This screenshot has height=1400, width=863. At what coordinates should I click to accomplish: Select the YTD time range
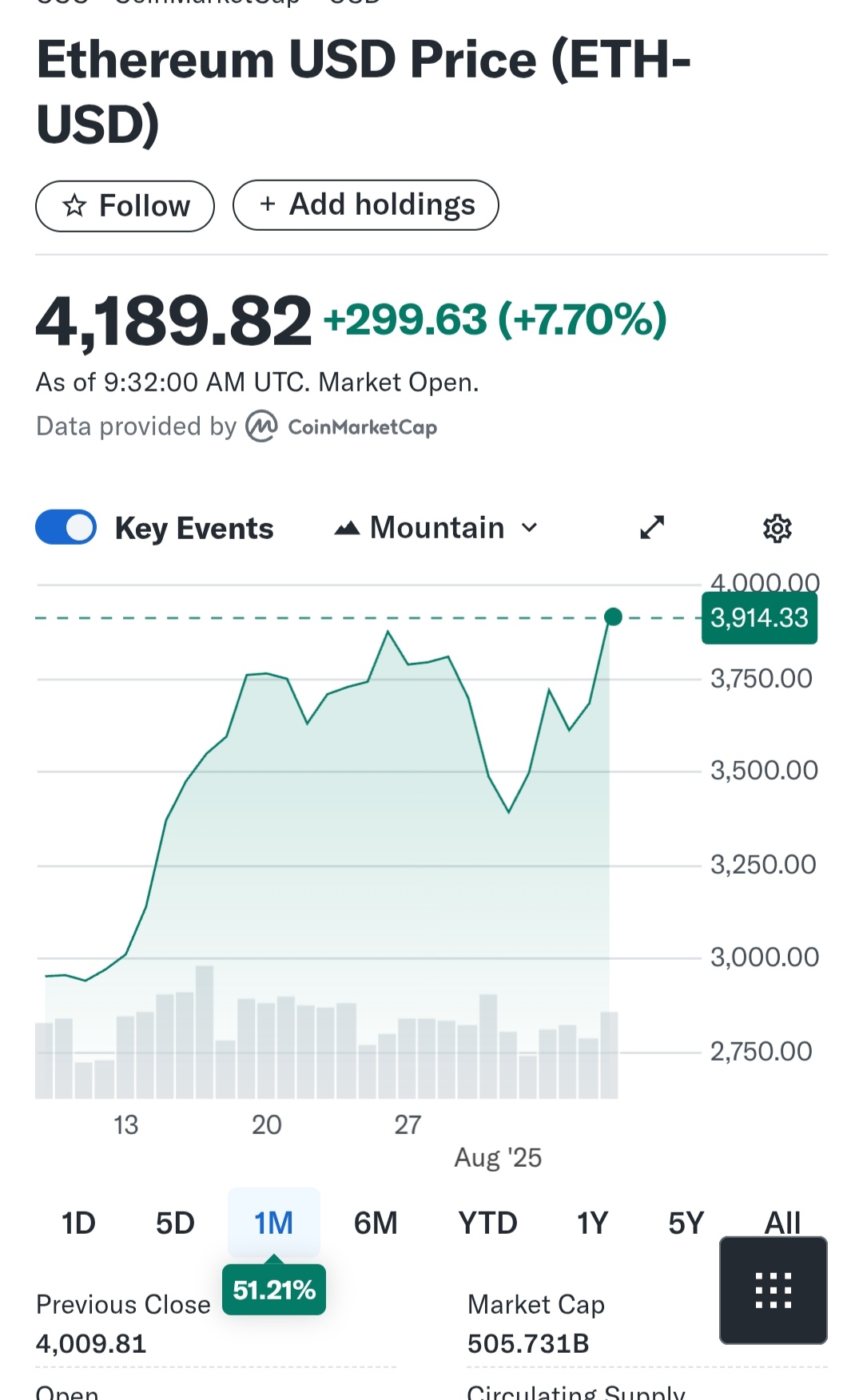[x=487, y=1223]
